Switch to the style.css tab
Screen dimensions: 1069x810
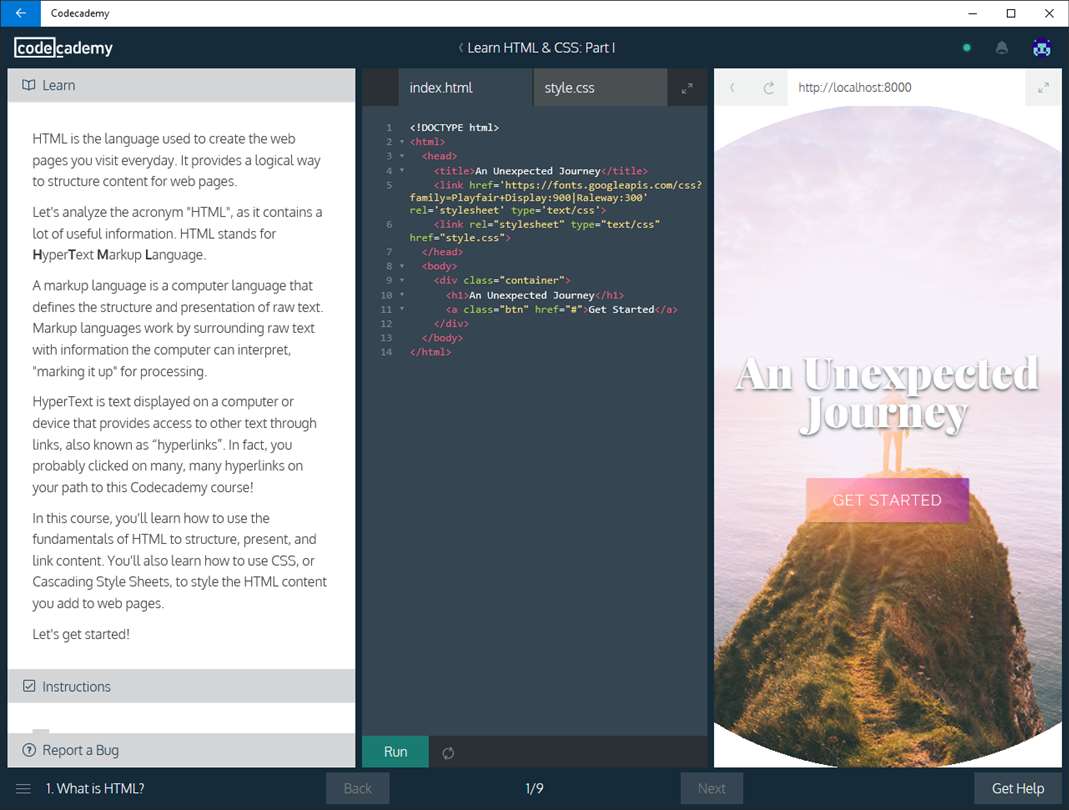pyautogui.click(x=600, y=87)
